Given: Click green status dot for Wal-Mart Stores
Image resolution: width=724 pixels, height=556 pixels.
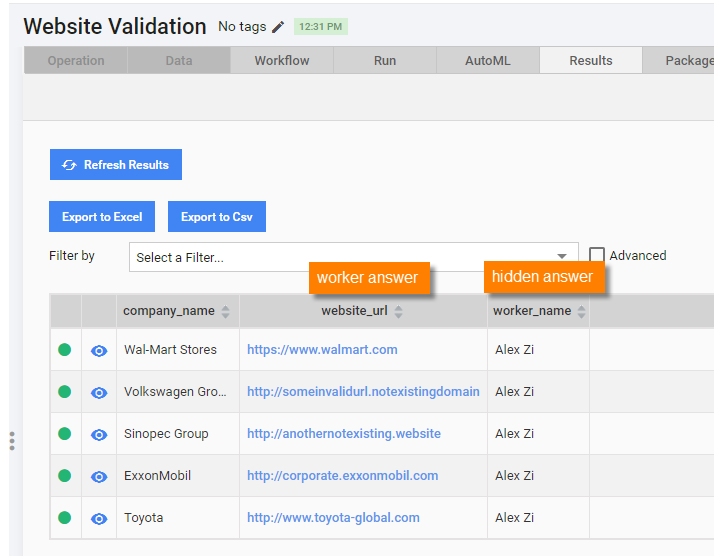Looking at the screenshot, I should (65, 350).
